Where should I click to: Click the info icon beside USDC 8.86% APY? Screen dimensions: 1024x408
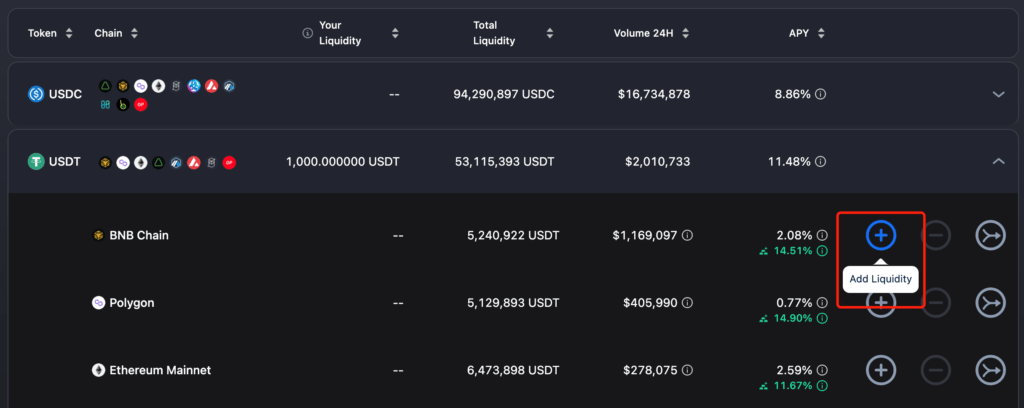coord(820,94)
